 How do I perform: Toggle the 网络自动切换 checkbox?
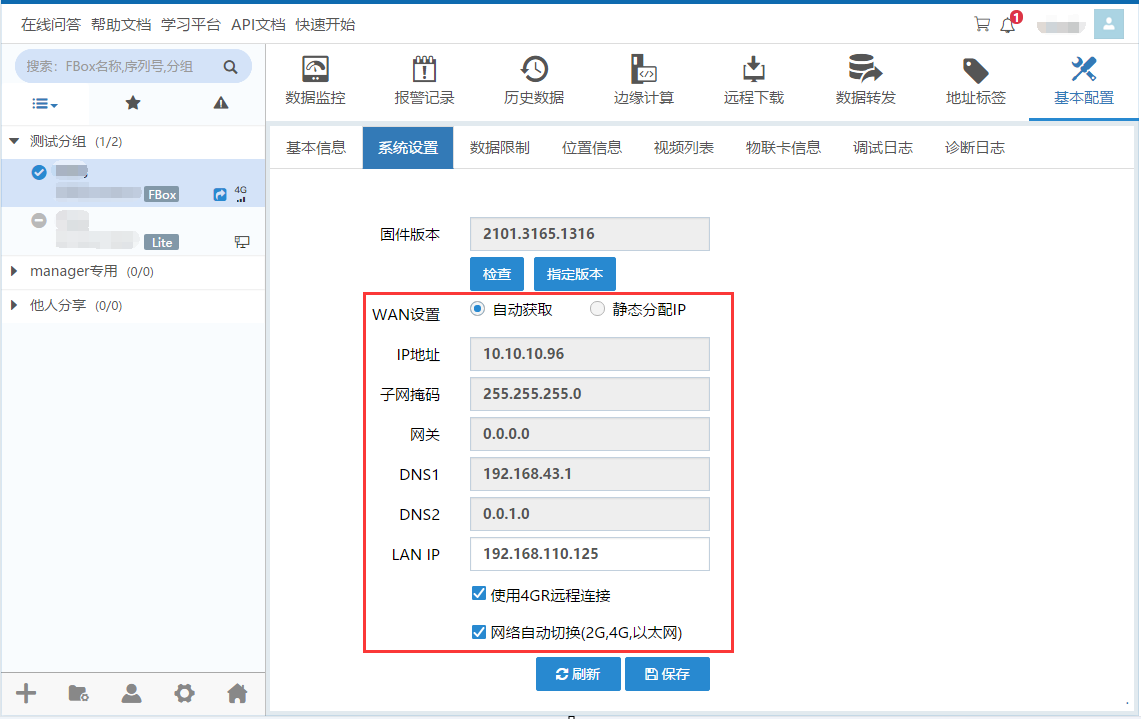pyautogui.click(x=479, y=632)
